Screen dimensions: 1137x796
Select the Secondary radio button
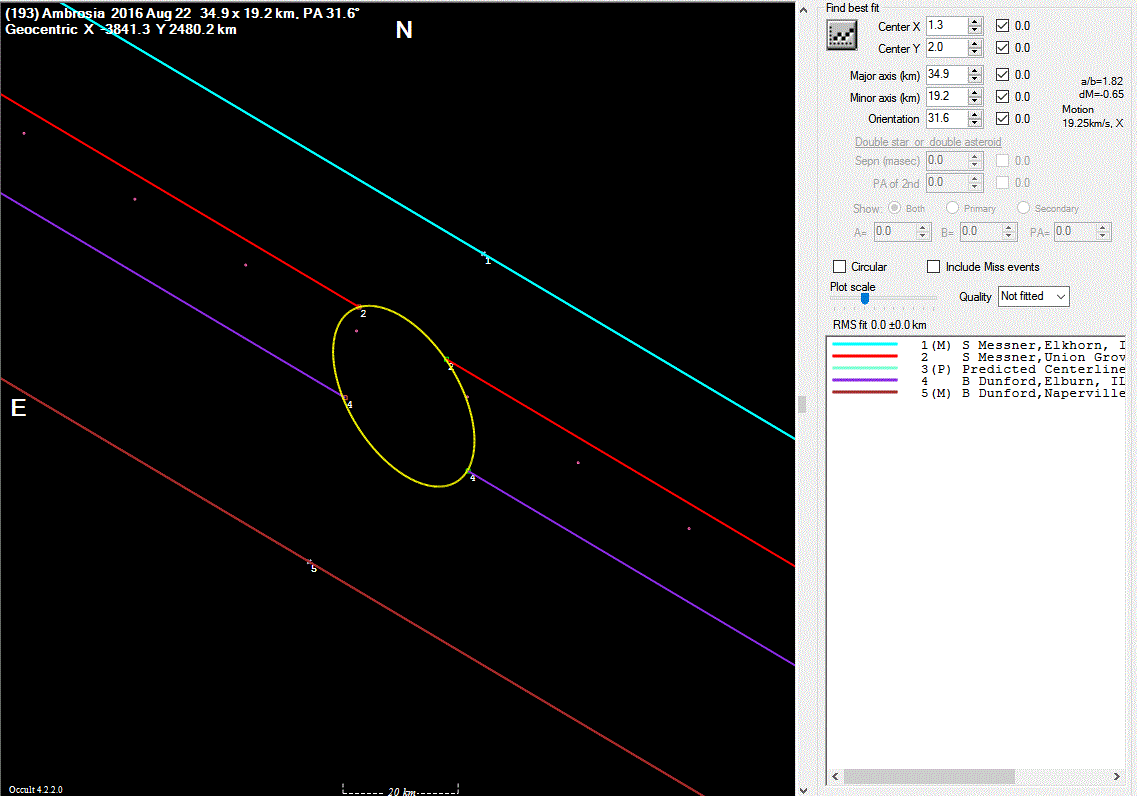pos(1023,208)
